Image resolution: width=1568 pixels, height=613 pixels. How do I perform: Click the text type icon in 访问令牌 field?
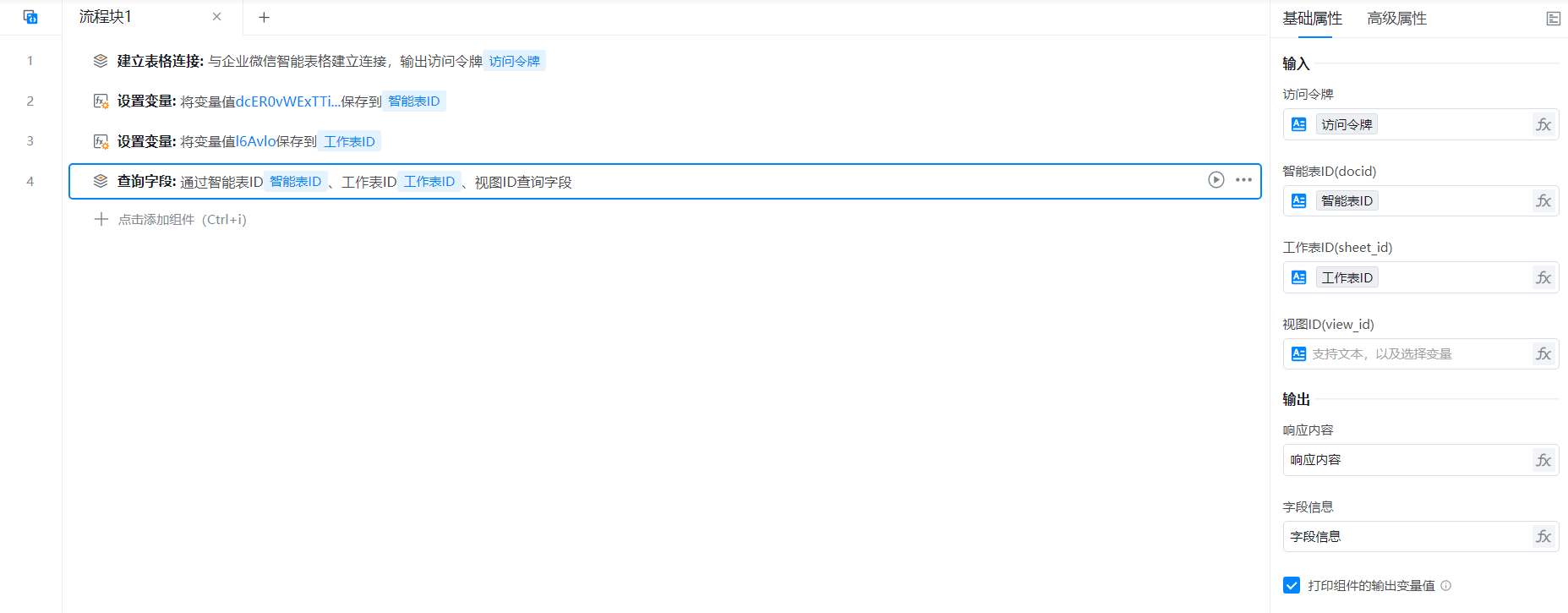click(1299, 125)
